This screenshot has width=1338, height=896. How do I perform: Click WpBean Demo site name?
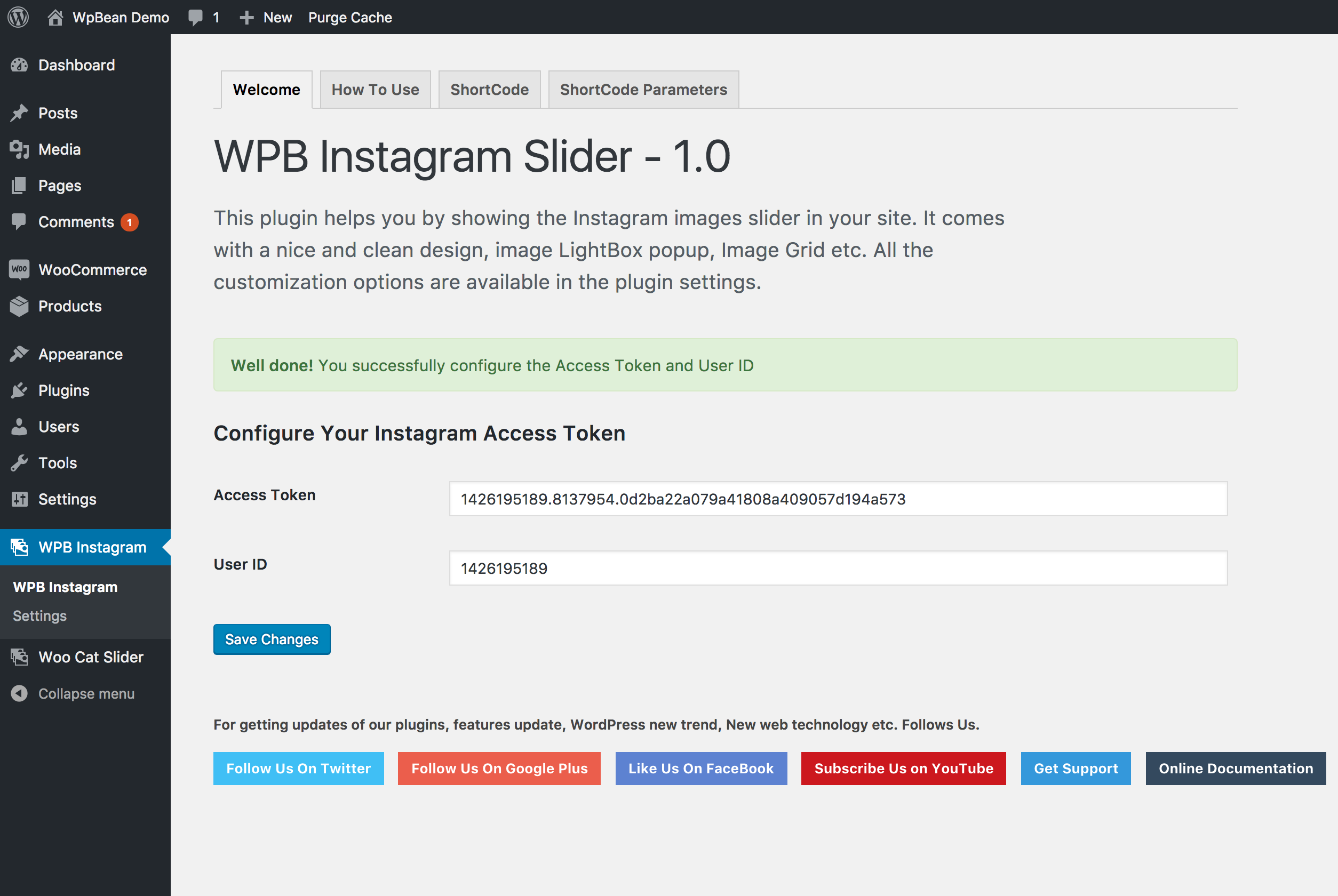121,18
